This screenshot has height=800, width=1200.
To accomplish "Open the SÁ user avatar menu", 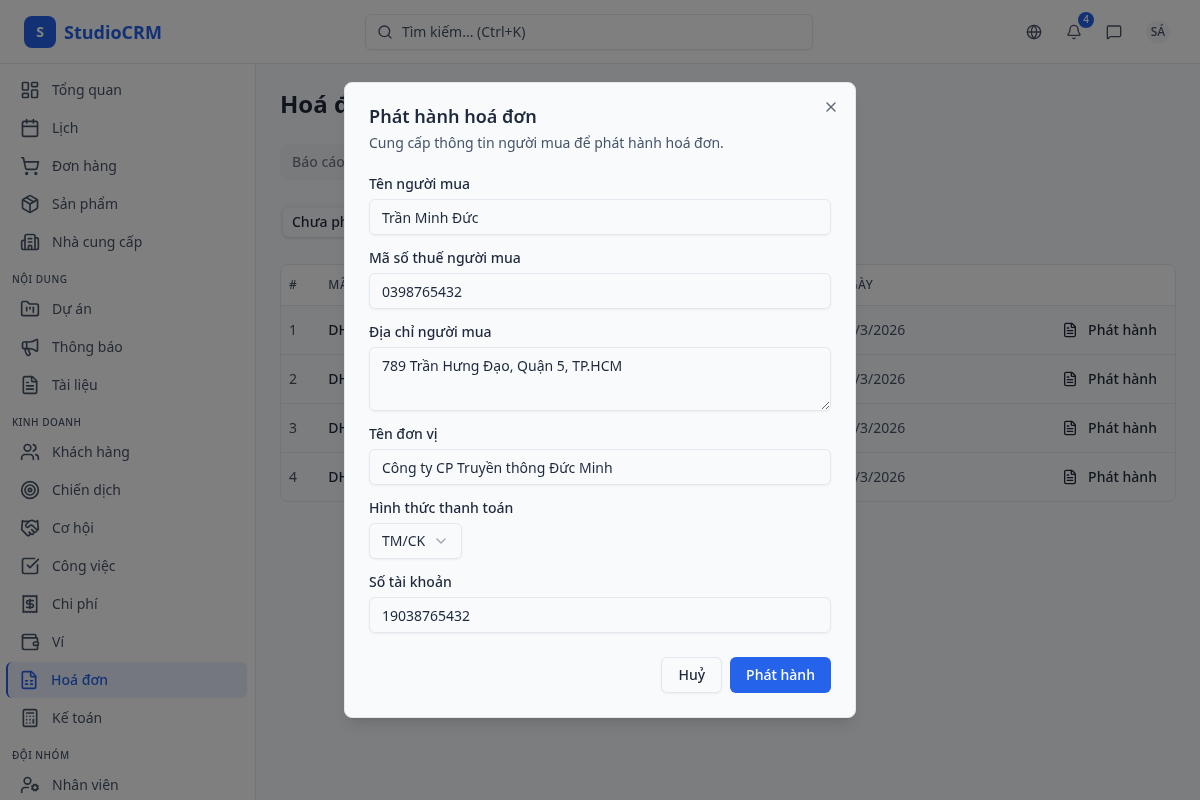I will pos(1158,32).
